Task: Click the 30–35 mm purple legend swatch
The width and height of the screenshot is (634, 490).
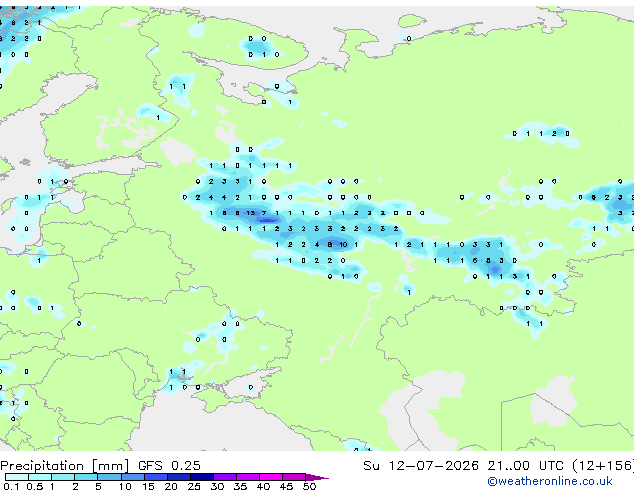Action: click(225, 477)
